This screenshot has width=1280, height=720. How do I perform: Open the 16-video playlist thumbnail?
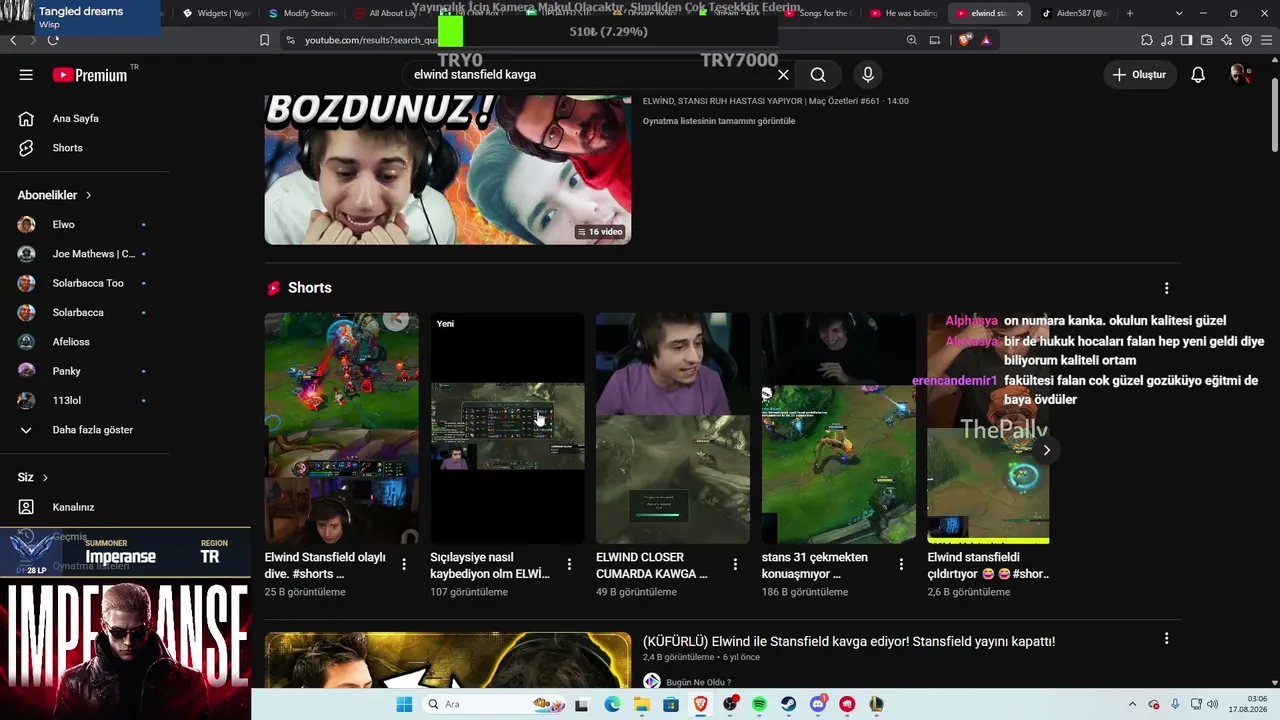[x=447, y=169]
